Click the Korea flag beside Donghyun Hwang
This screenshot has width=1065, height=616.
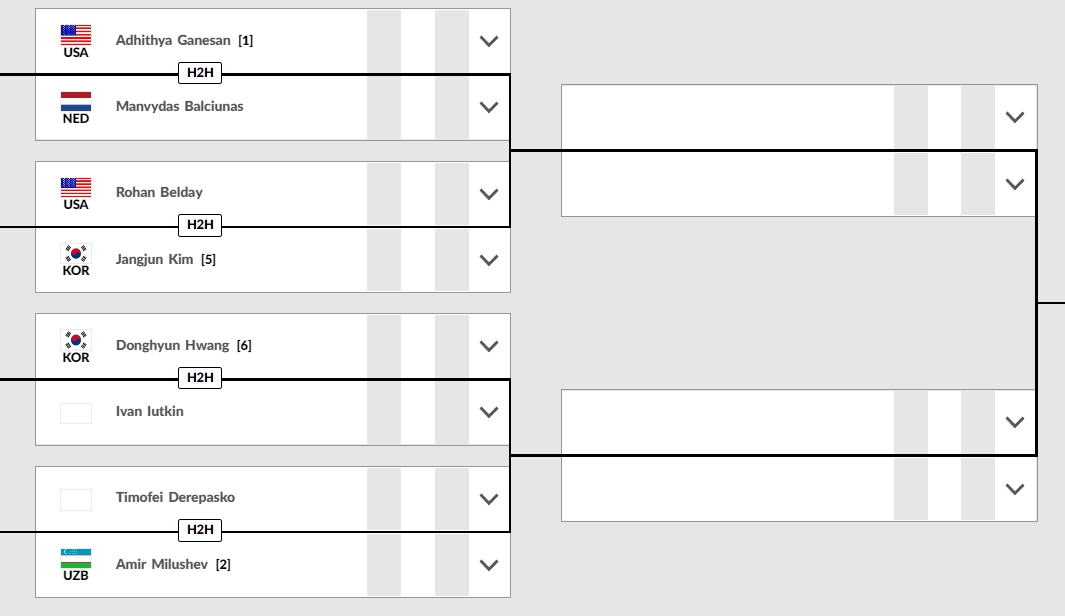(x=76, y=340)
